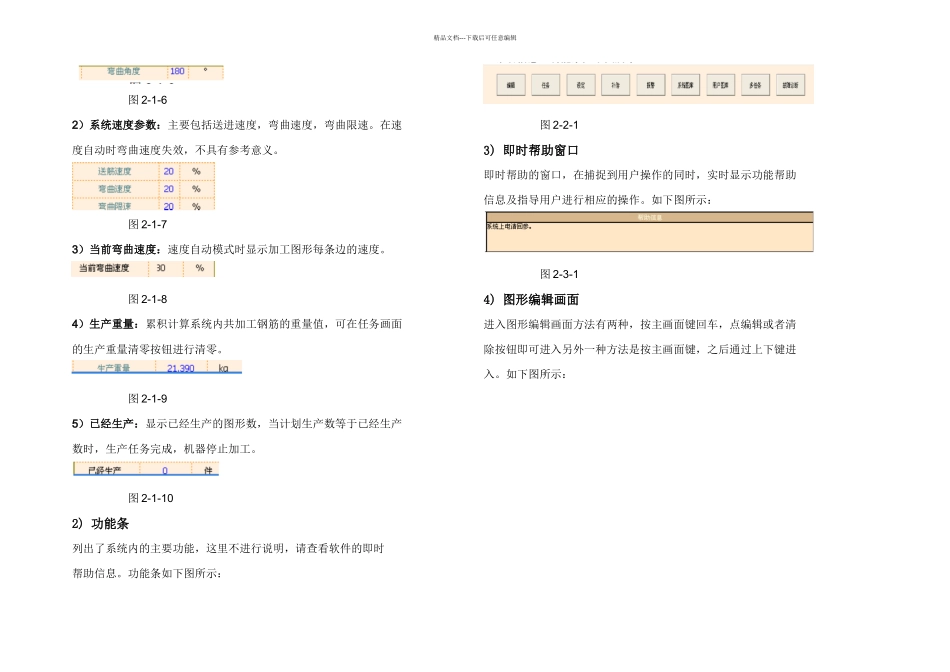Click the heading 3）即时帮助窗口
This screenshot has width=950, height=672.
(x=531, y=150)
